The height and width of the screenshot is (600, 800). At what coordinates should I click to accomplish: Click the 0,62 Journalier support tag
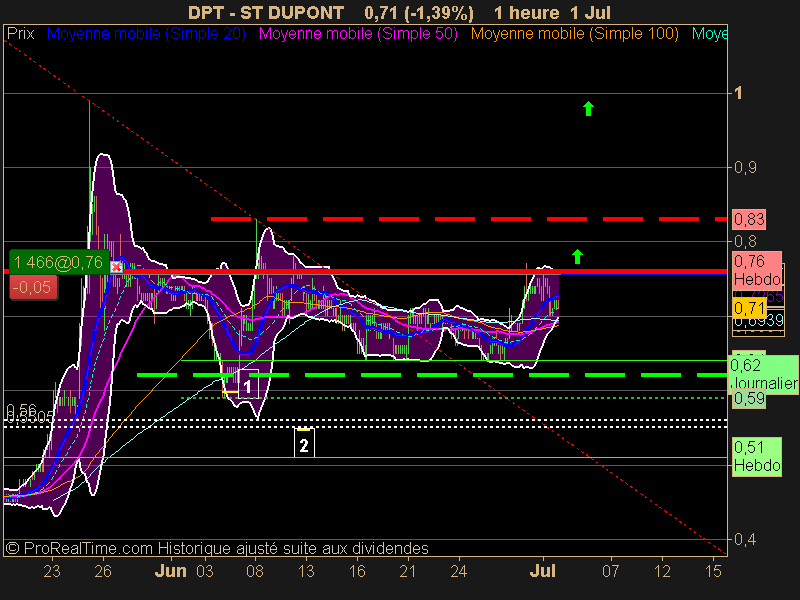point(764,374)
